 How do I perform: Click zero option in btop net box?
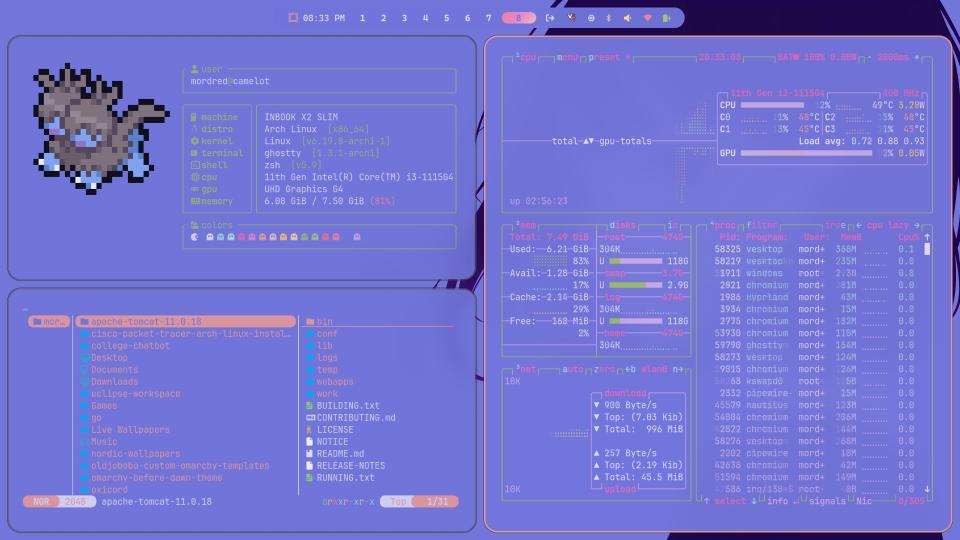[x=604, y=369]
